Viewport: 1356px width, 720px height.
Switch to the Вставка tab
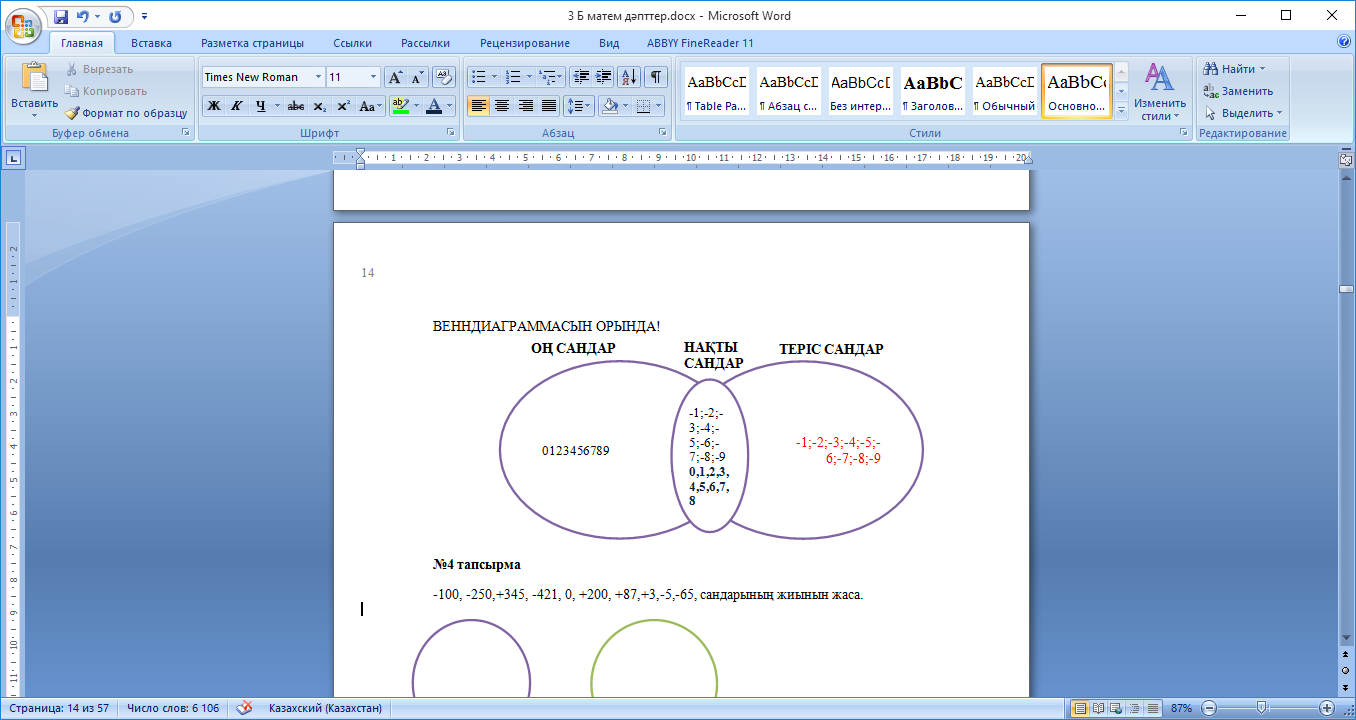(151, 43)
